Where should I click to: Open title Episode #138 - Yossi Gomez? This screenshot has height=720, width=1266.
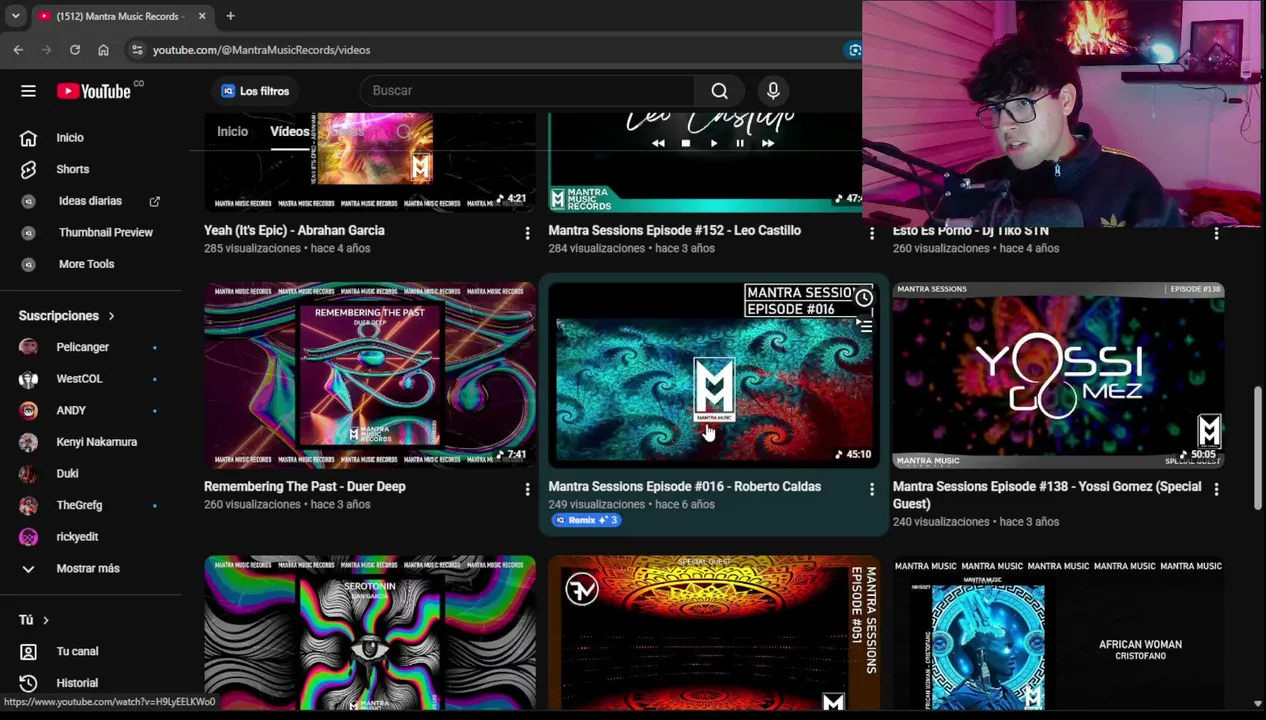pos(1047,495)
